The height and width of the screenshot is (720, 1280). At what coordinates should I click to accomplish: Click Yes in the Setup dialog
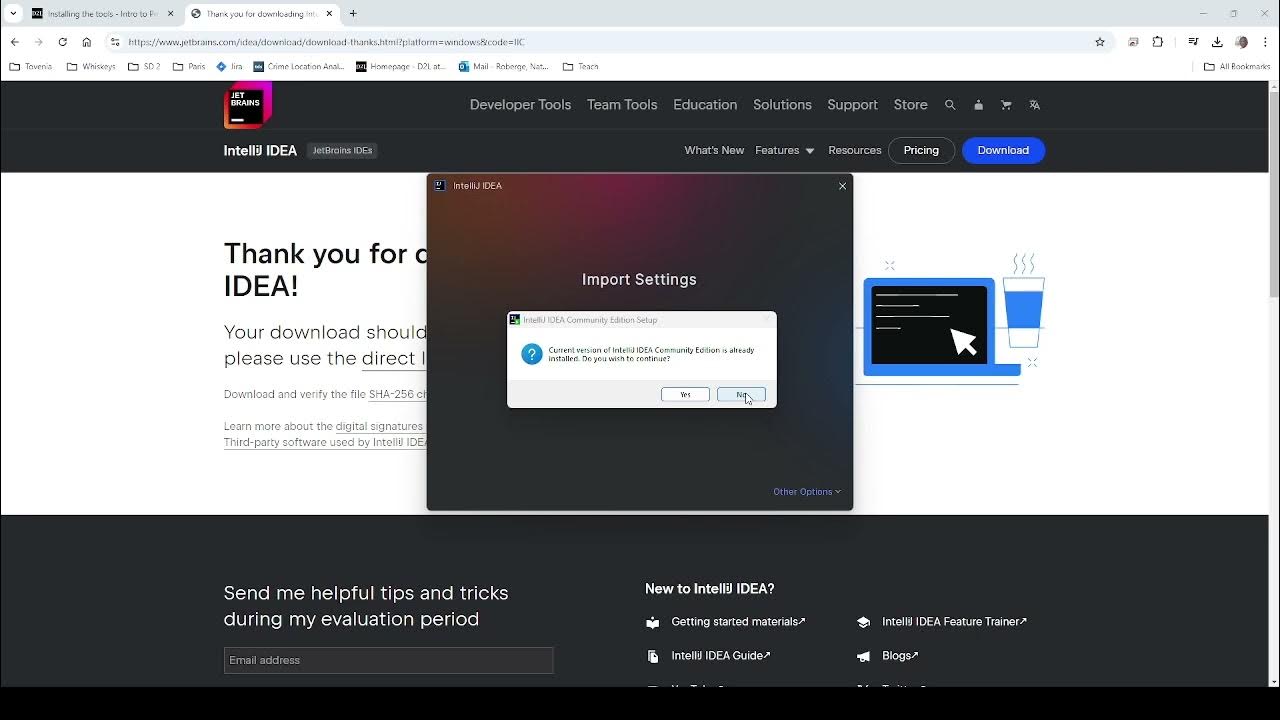coord(685,395)
